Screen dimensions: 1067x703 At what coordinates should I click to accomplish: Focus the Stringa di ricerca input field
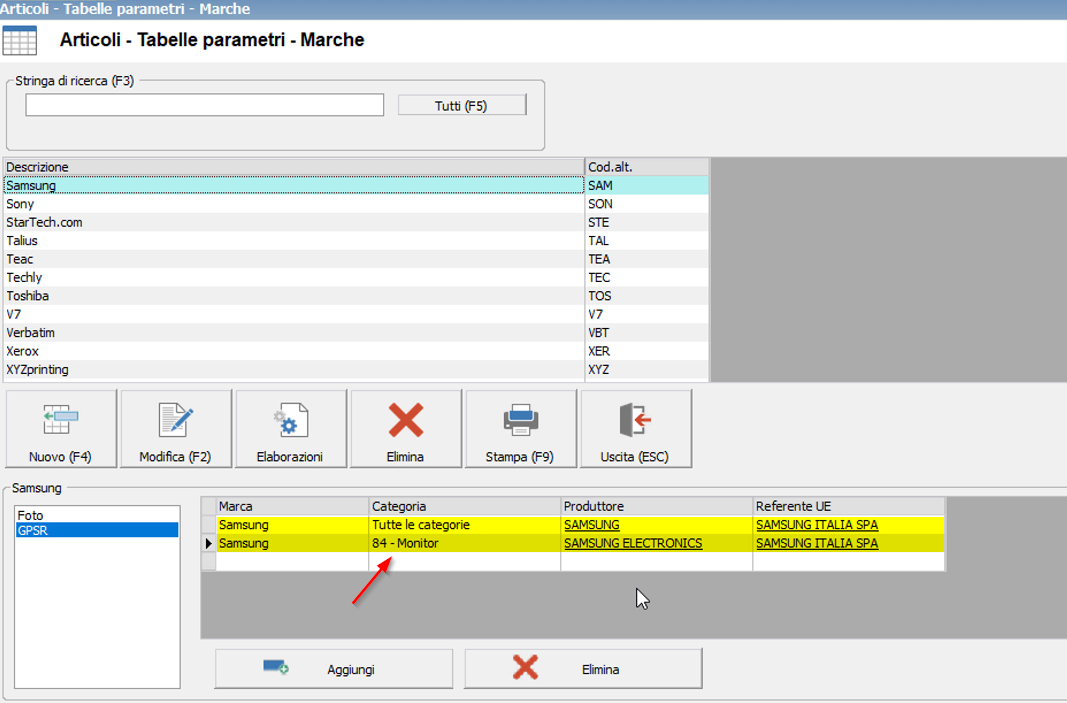point(204,105)
